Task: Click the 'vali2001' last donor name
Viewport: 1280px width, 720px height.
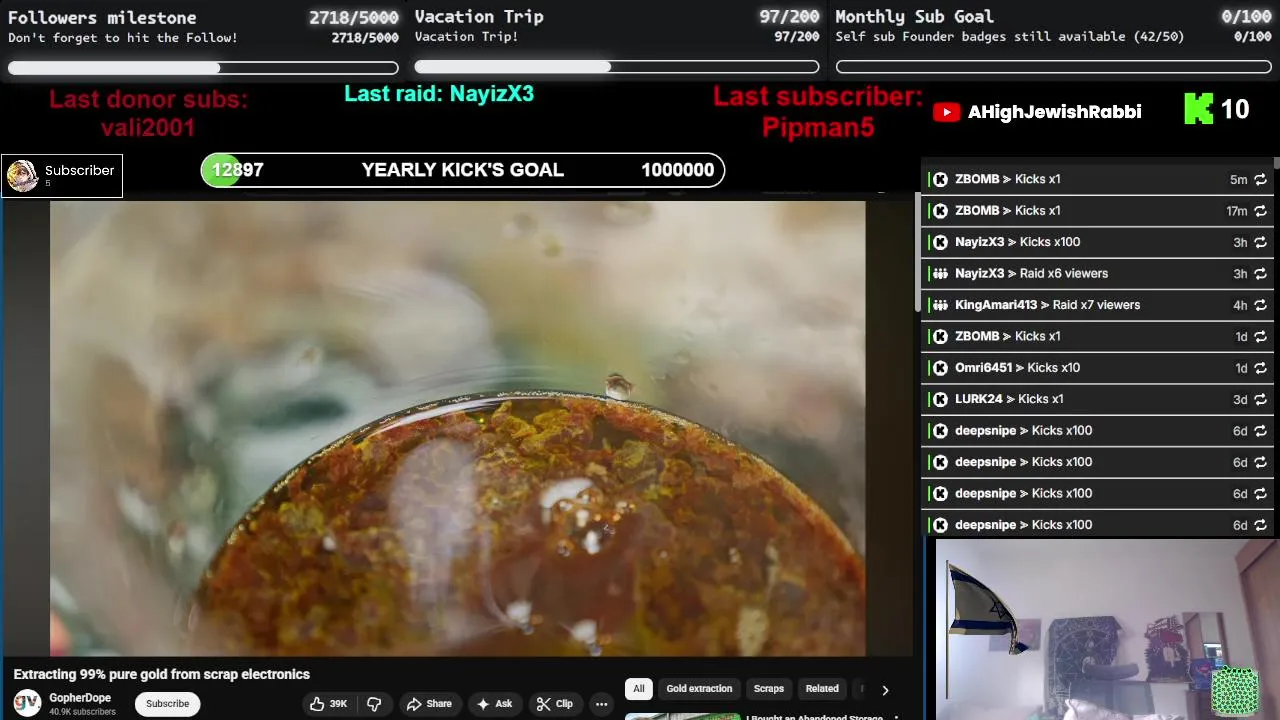Action: pyautogui.click(x=148, y=127)
